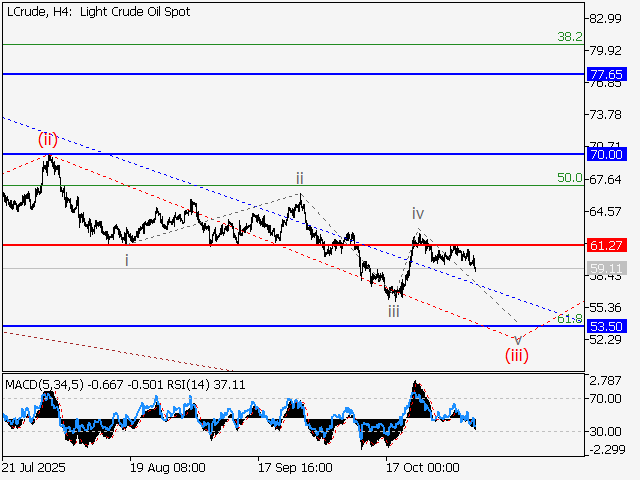
Task: Select the projected wave v label
Action: pos(517,338)
